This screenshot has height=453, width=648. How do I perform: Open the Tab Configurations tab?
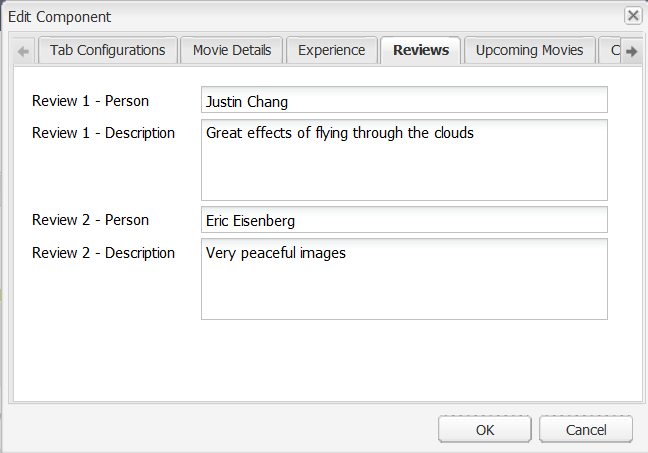coord(107,50)
